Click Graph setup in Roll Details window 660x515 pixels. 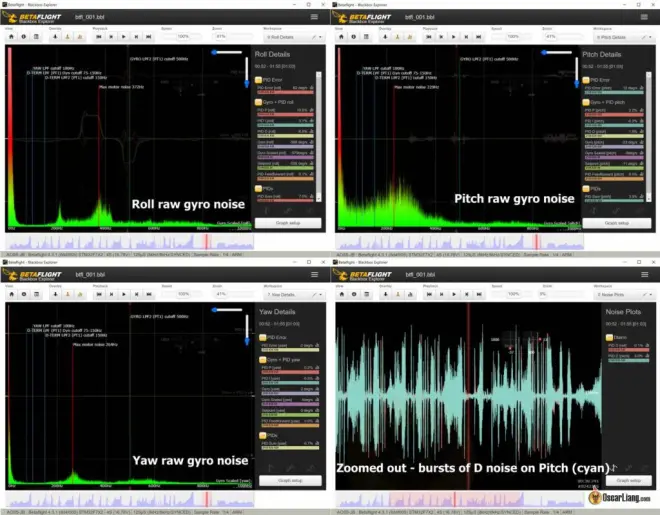pyautogui.click(x=288, y=223)
